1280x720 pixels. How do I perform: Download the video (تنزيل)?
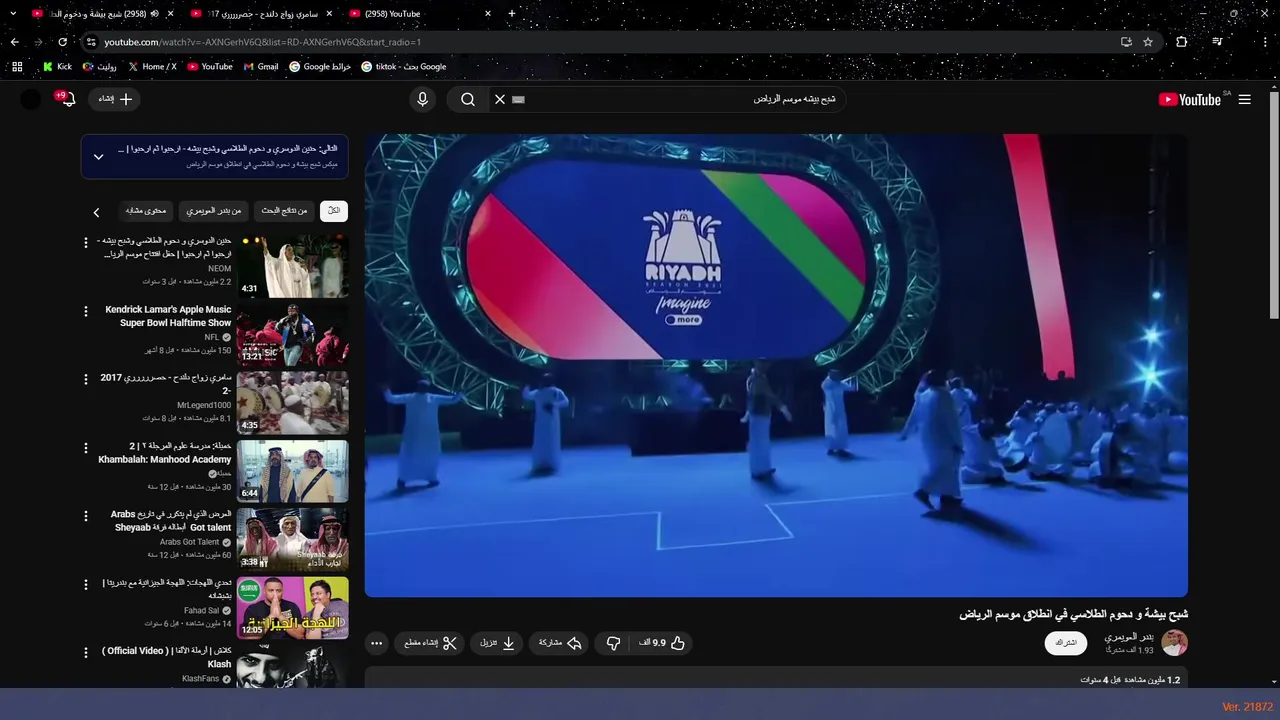coord(496,643)
